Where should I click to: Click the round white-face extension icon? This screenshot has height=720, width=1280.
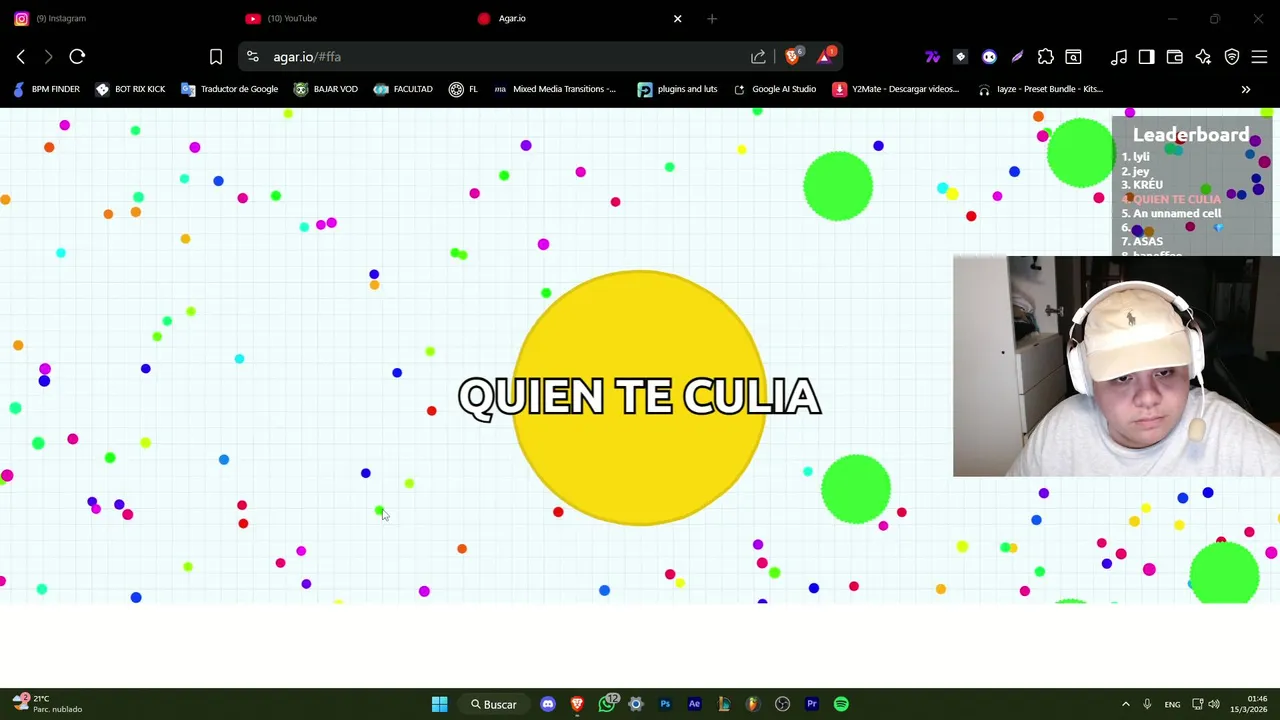989,57
